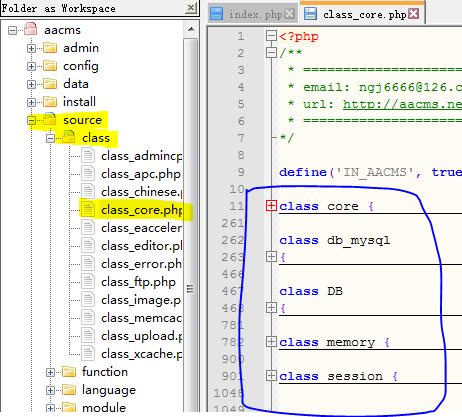Click the save icon on index.php tab
The width and height of the screenshot is (462, 417).
click(x=217, y=14)
